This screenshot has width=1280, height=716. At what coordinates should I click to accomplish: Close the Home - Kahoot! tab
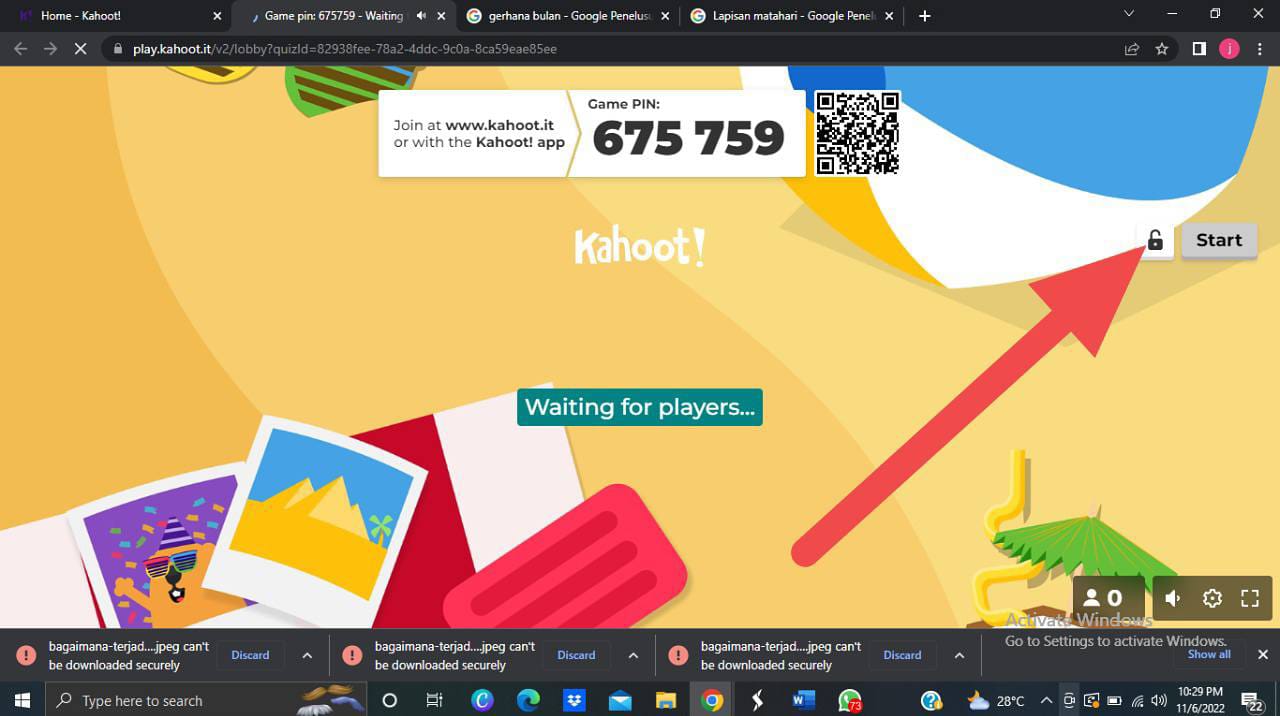point(217,16)
